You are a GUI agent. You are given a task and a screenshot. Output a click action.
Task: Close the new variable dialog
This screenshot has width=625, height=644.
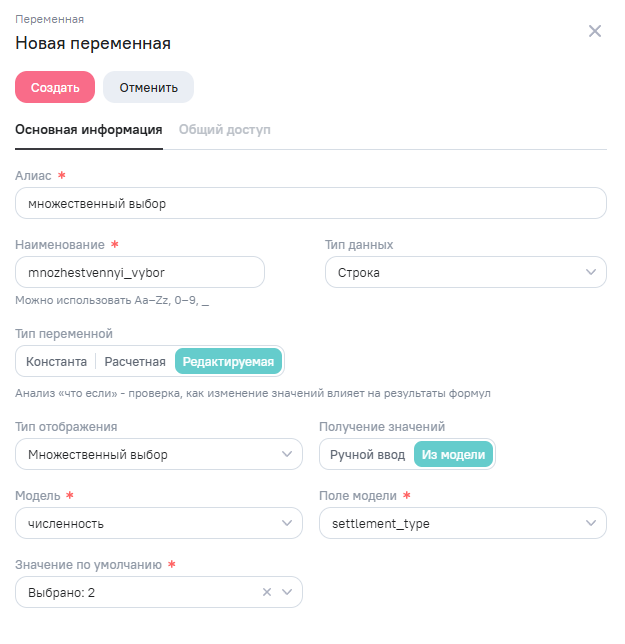[595, 31]
